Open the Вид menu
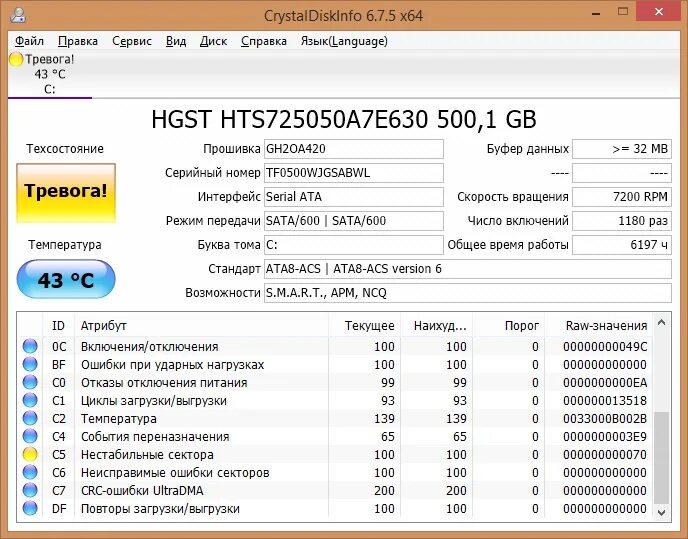688x539 pixels. click(x=176, y=41)
